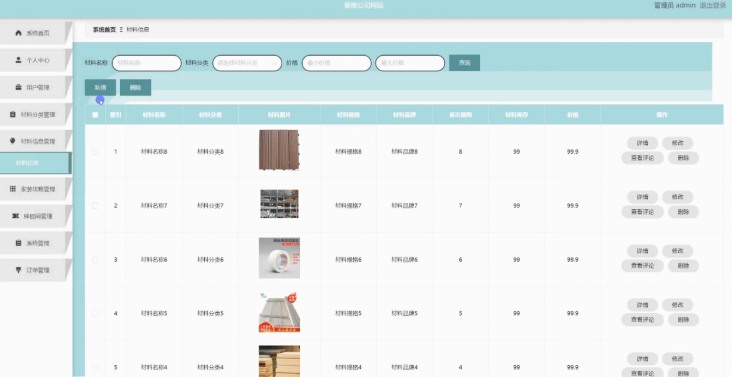
Task: Click the lumber stack image in row 5
Action: [279, 361]
